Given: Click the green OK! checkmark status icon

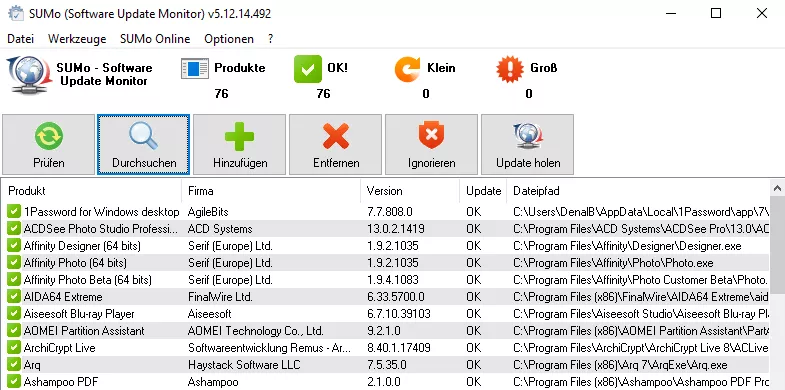Looking at the screenshot, I should 307,69.
